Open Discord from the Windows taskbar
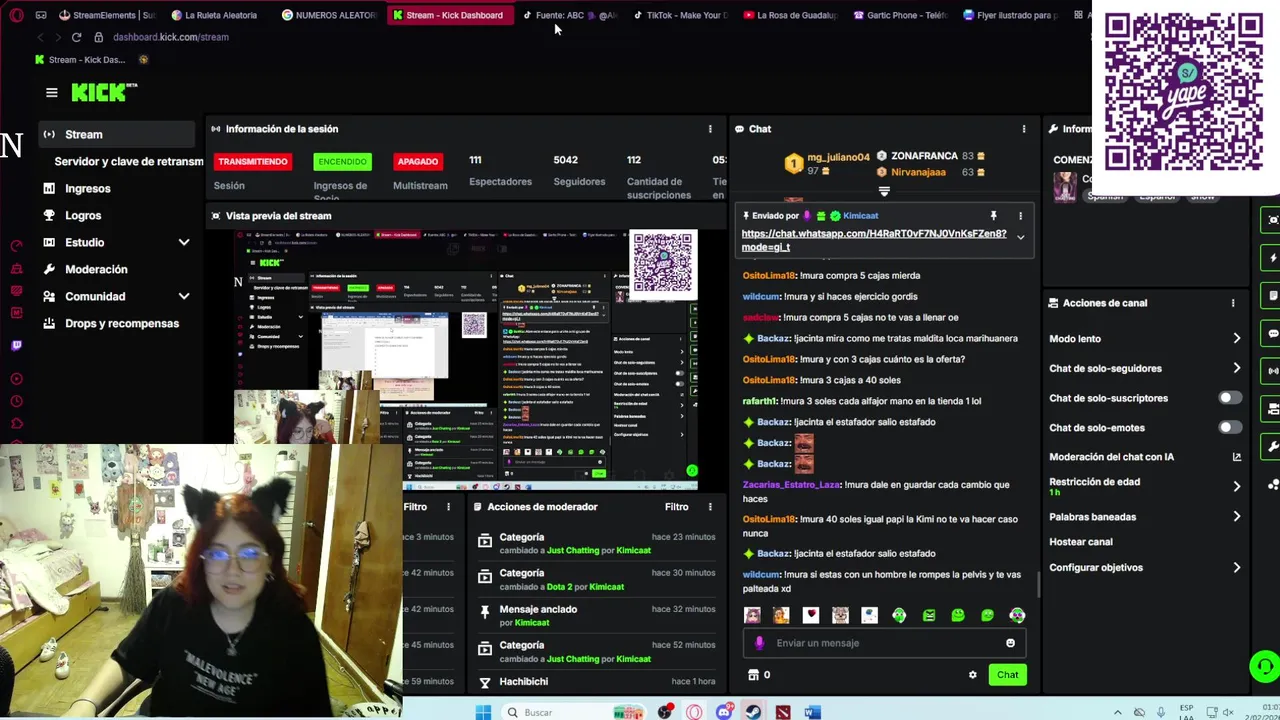Viewport: 1280px width, 720px height. [724, 712]
